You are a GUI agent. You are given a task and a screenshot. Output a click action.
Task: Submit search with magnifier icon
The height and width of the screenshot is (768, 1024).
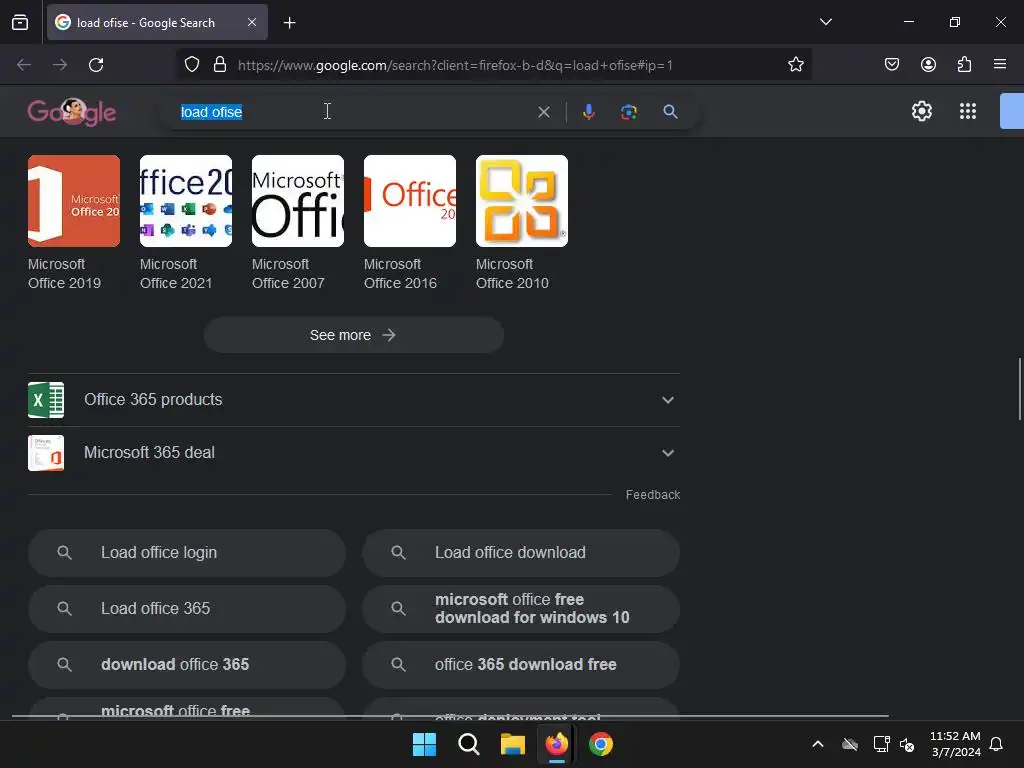[670, 112]
